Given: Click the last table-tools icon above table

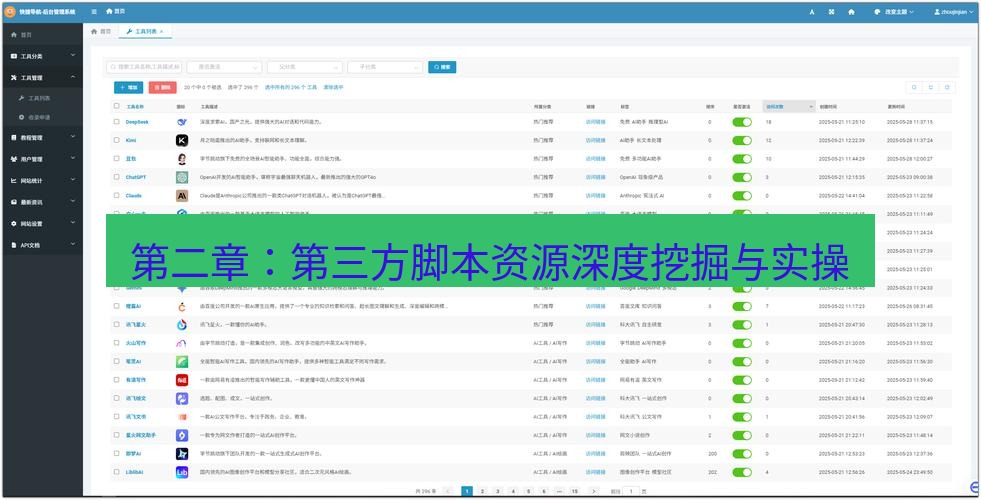Looking at the screenshot, I should click(947, 88).
